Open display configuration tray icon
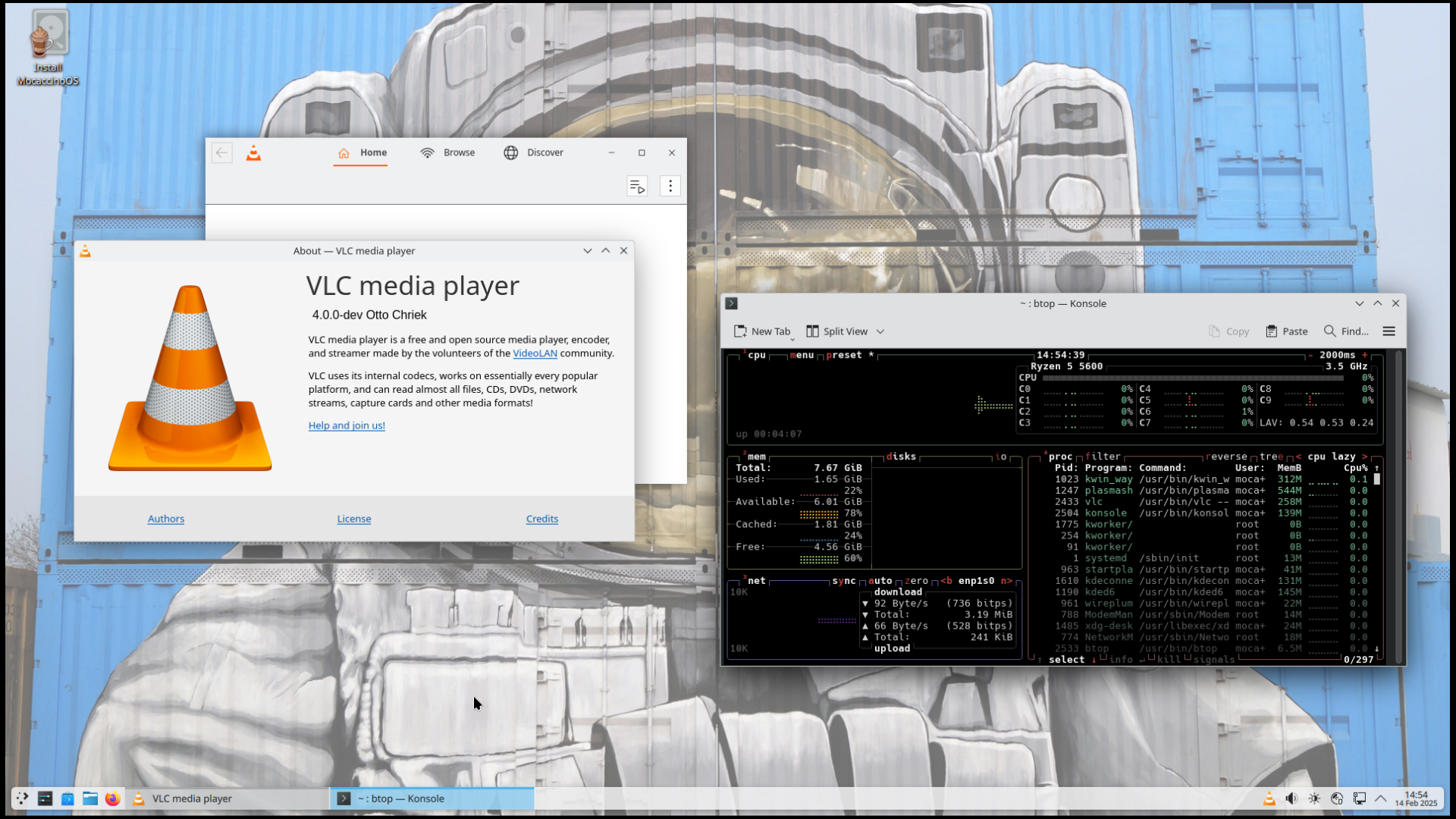Image resolution: width=1456 pixels, height=819 pixels. [x=1360, y=799]
